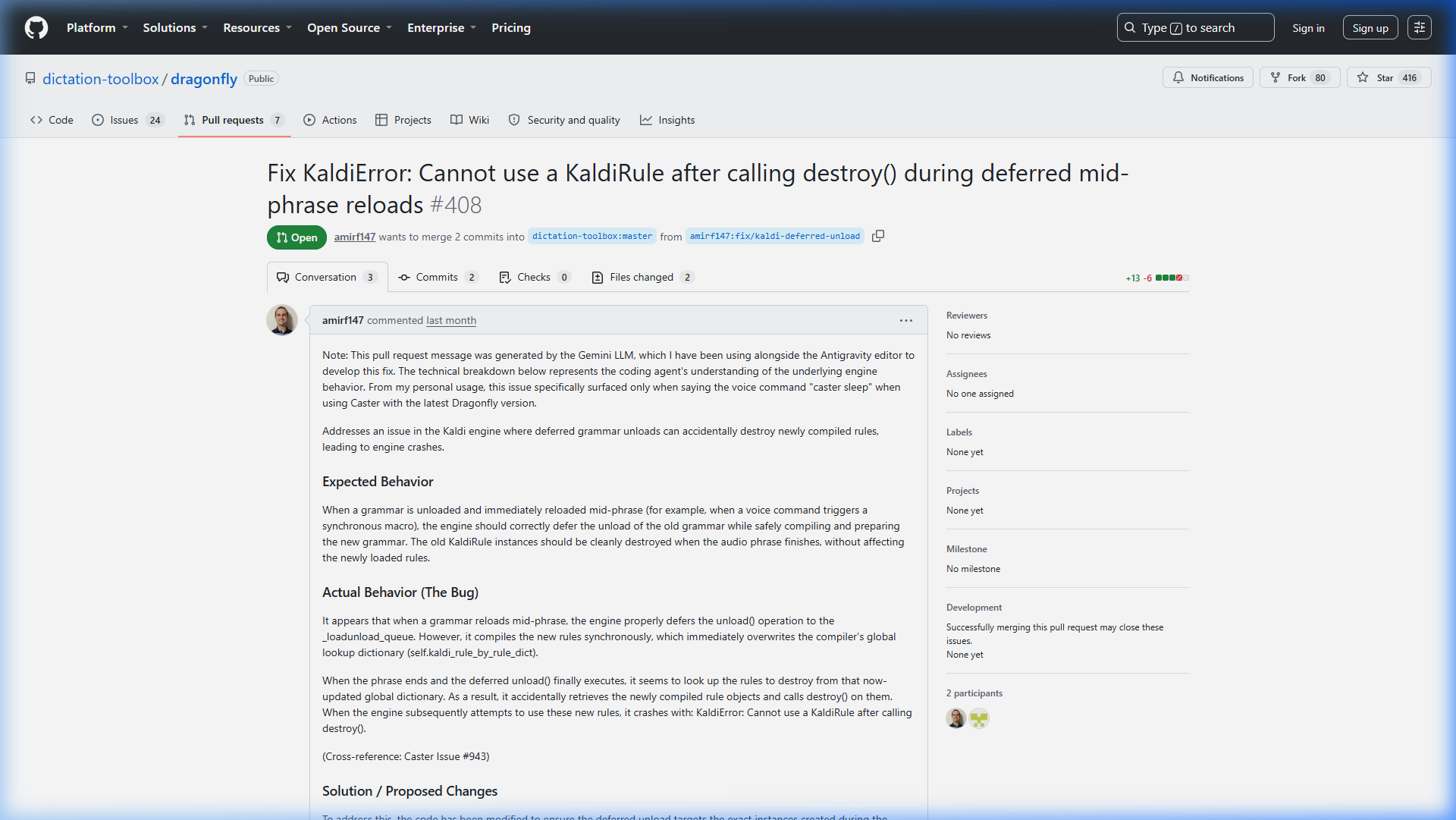1456x820 pixels.
Task: Click the Notifications button
Action: pos(1208,78)
